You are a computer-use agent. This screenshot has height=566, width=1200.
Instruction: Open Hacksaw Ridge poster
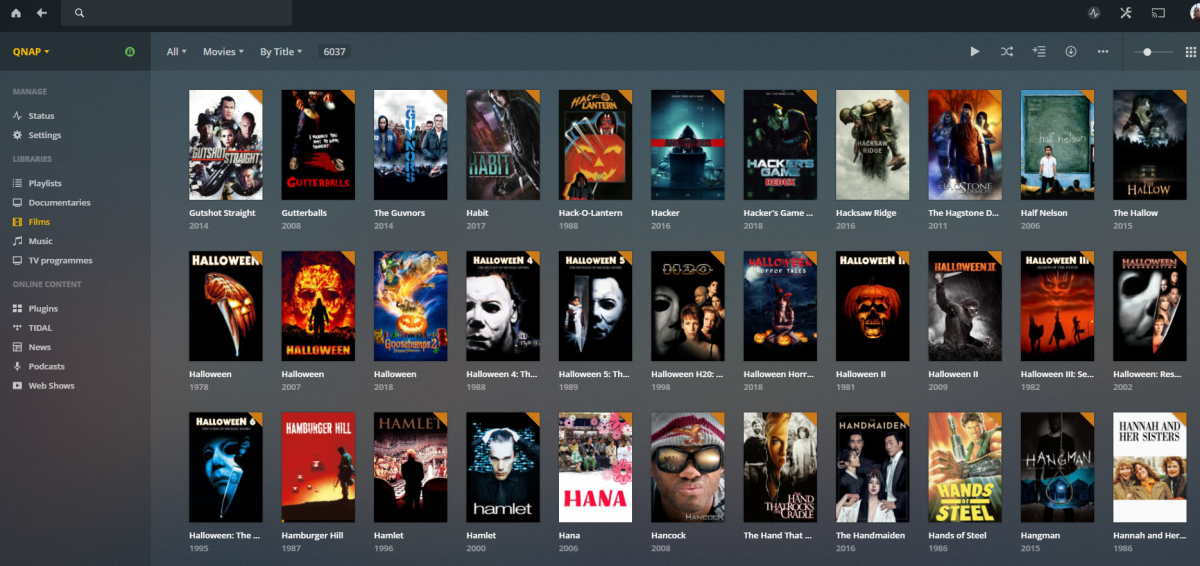(x=873, y=145)
